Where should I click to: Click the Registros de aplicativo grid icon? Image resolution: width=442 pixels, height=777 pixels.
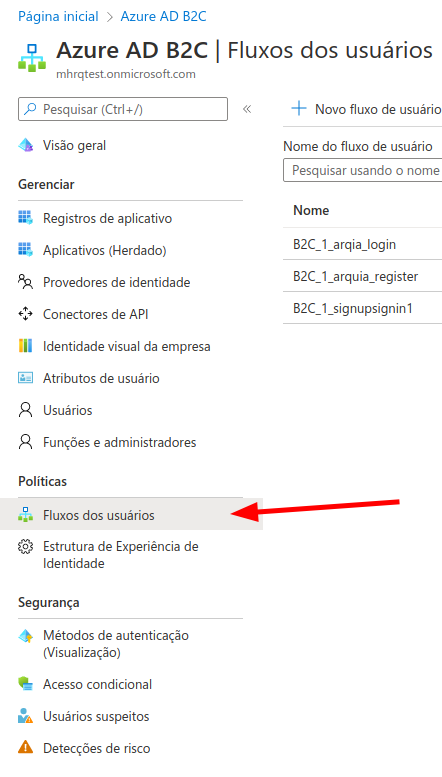(x=25, y=218)
